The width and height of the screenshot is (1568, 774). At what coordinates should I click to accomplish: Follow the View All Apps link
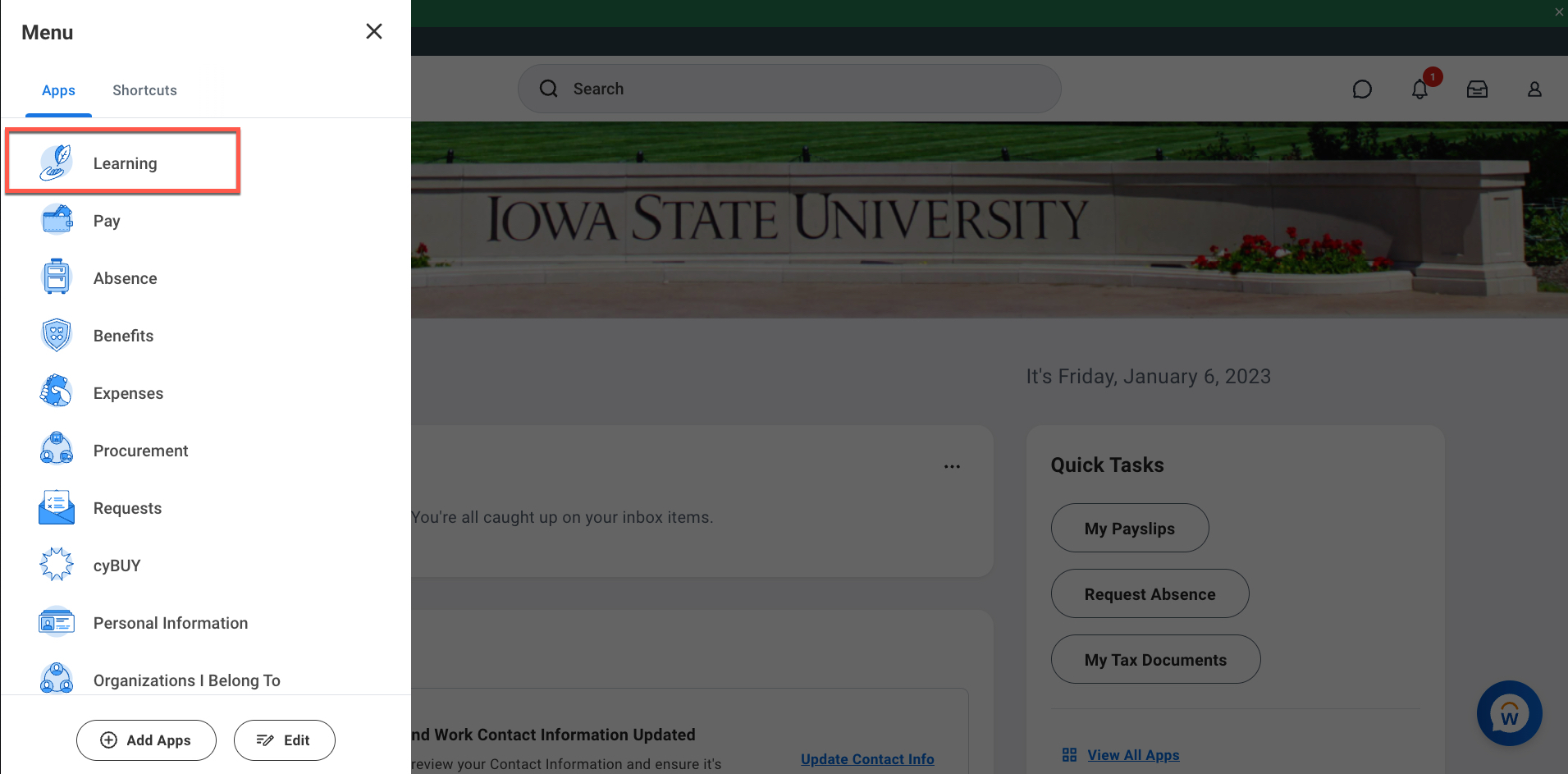pyautogui.click(x=1133, y=755)
